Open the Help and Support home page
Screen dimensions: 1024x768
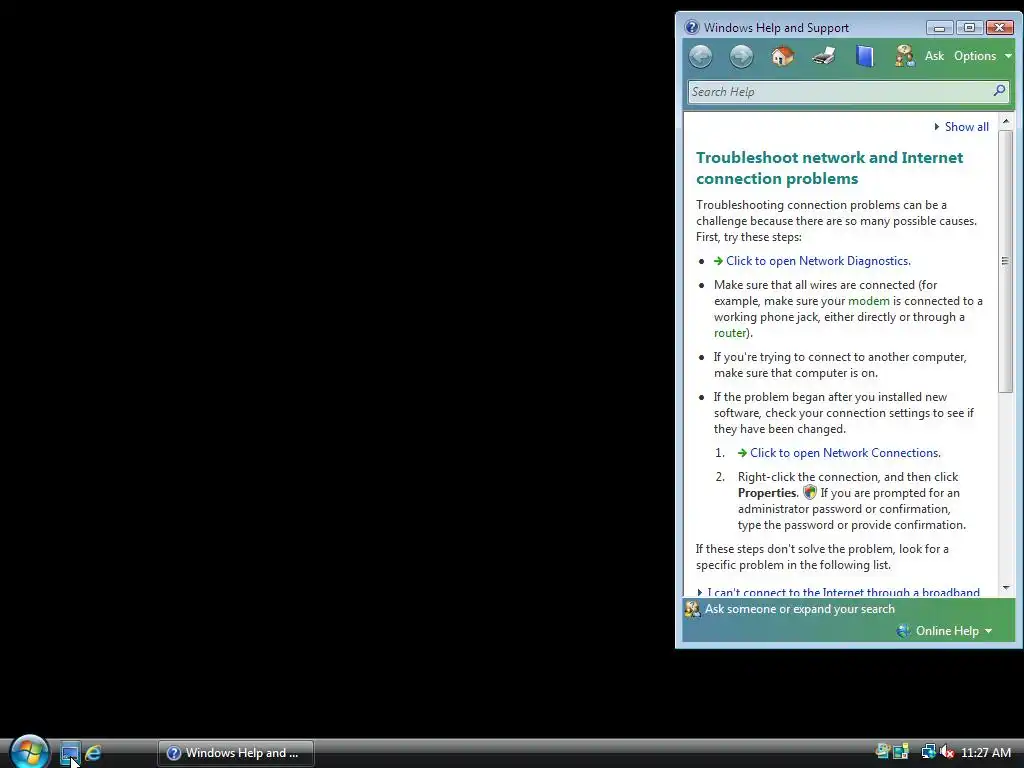pos(782,56)
